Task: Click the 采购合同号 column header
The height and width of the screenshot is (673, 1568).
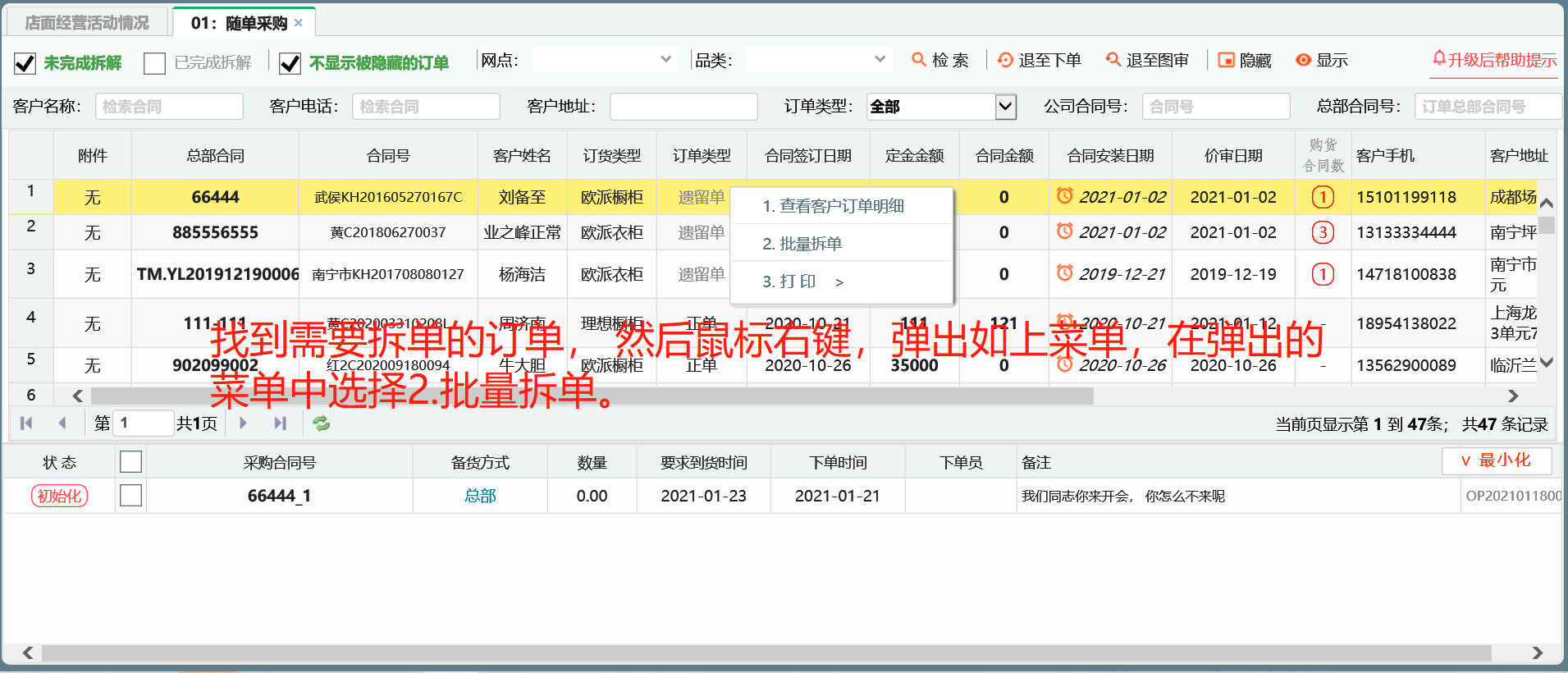Action: coord(279,462)
